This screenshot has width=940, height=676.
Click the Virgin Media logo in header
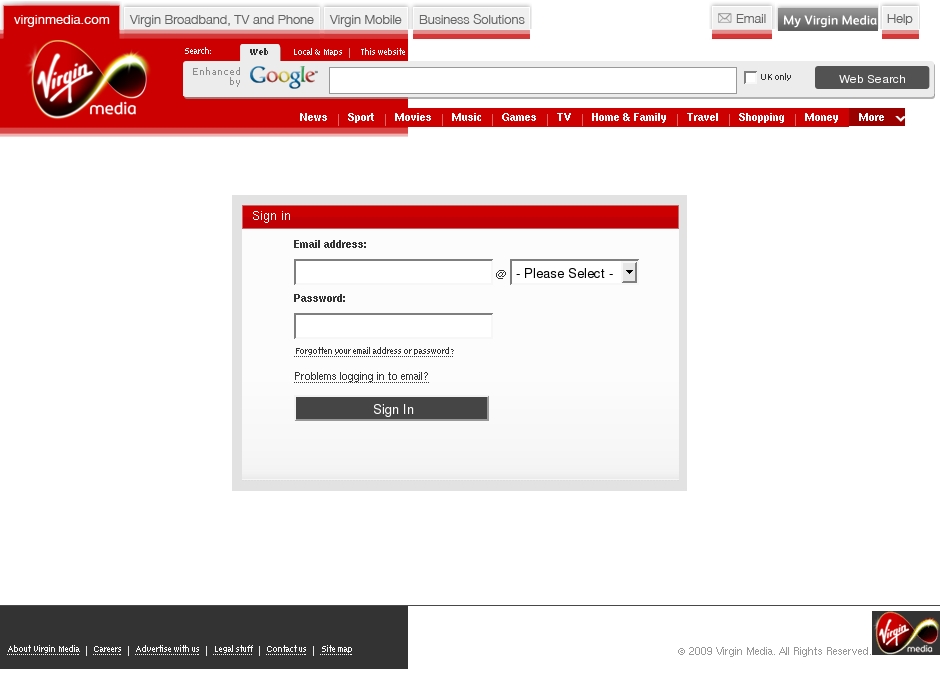pyautogui.click(x=89, y=79)
